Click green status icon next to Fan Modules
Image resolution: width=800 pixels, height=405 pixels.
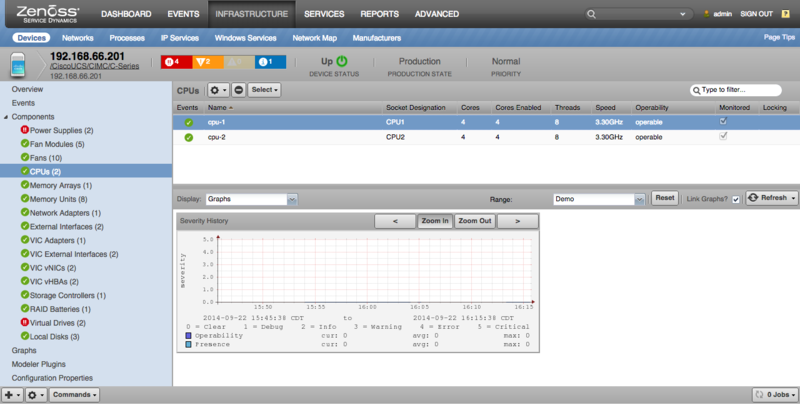point(24,143)
